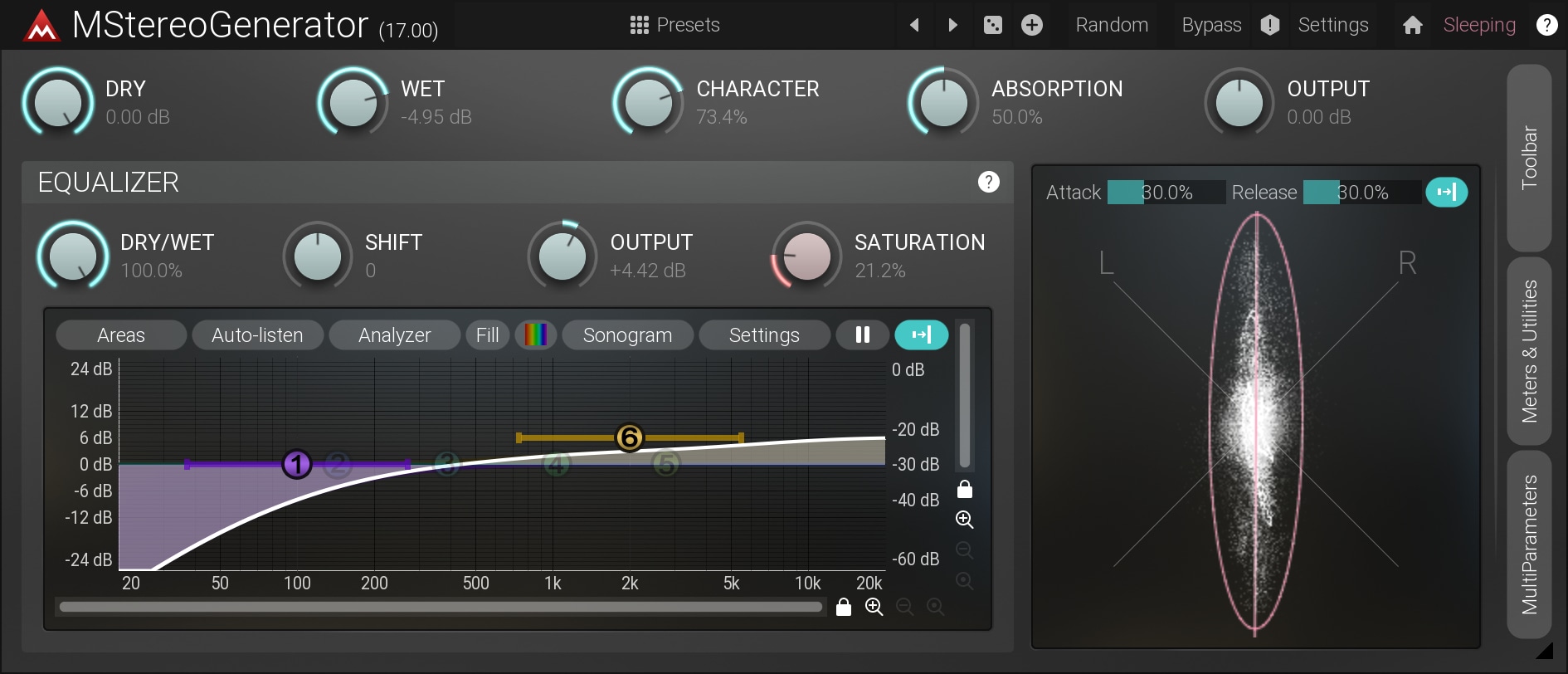The width and height of the screenshot is (1568, 674).
Task: Click the Attack percentage slider
Action: [1166, 193]
